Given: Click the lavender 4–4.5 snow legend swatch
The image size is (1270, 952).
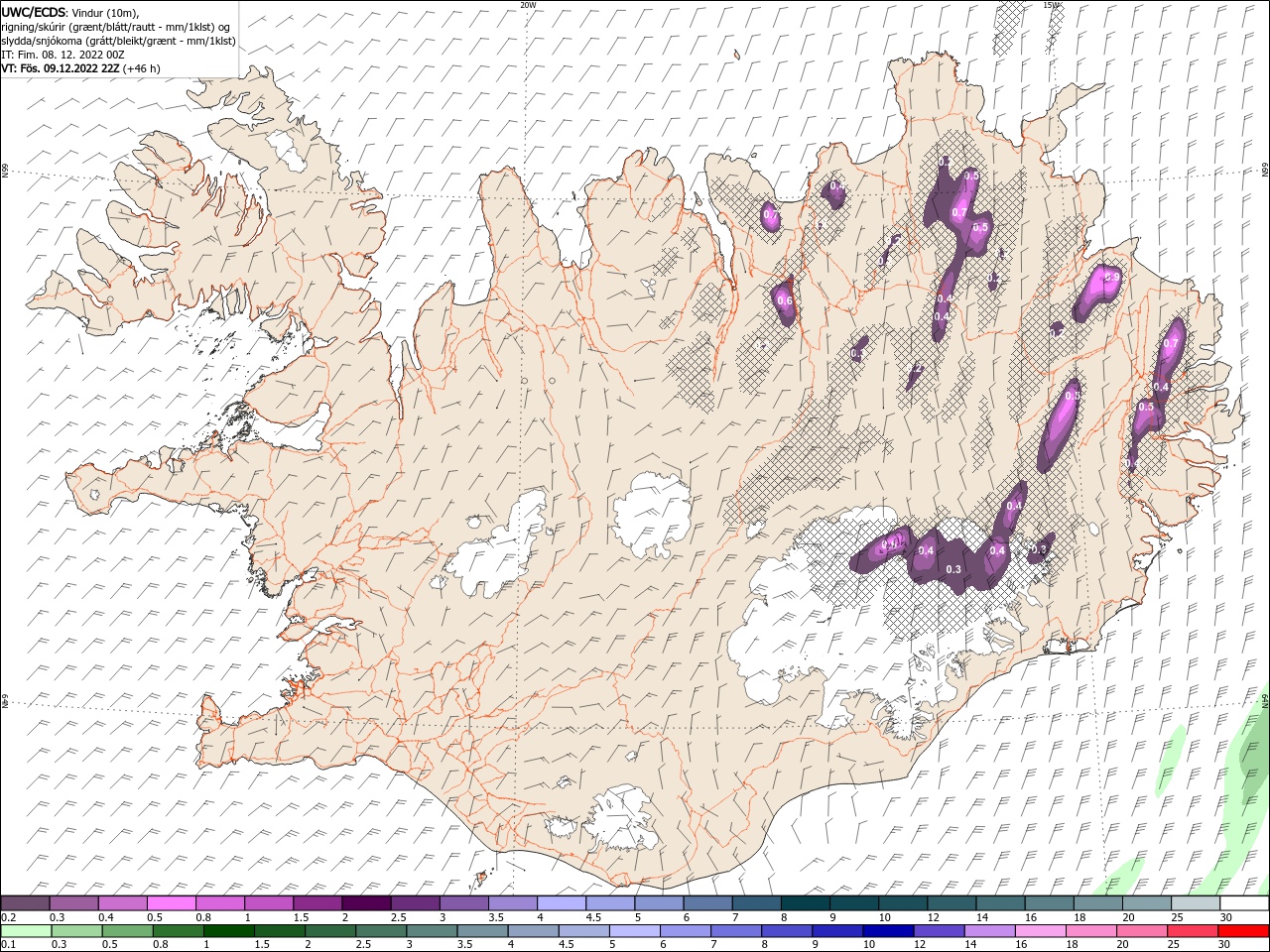Looking at the screenshot, I should [x=562, y=903].
